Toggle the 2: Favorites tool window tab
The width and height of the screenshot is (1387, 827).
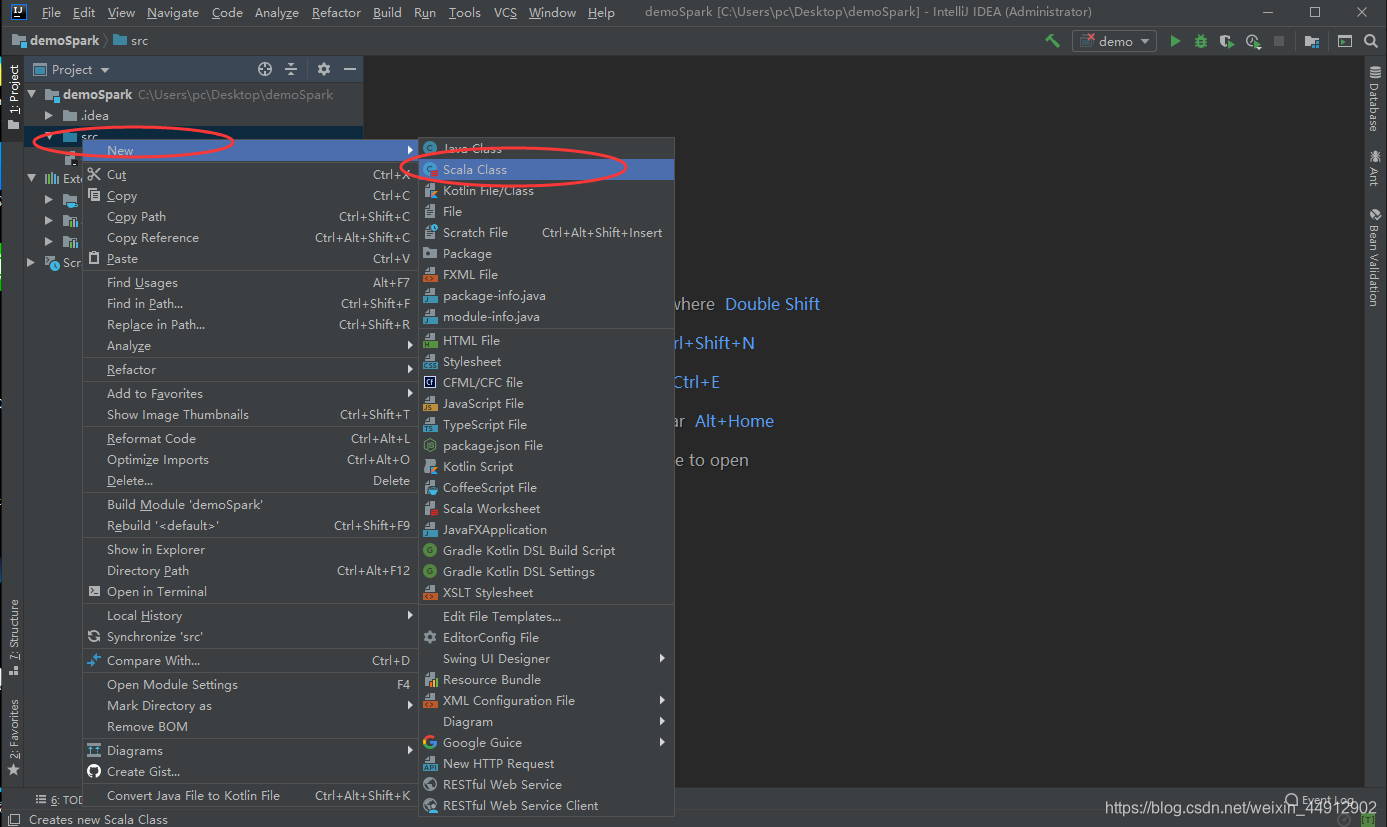13,737
